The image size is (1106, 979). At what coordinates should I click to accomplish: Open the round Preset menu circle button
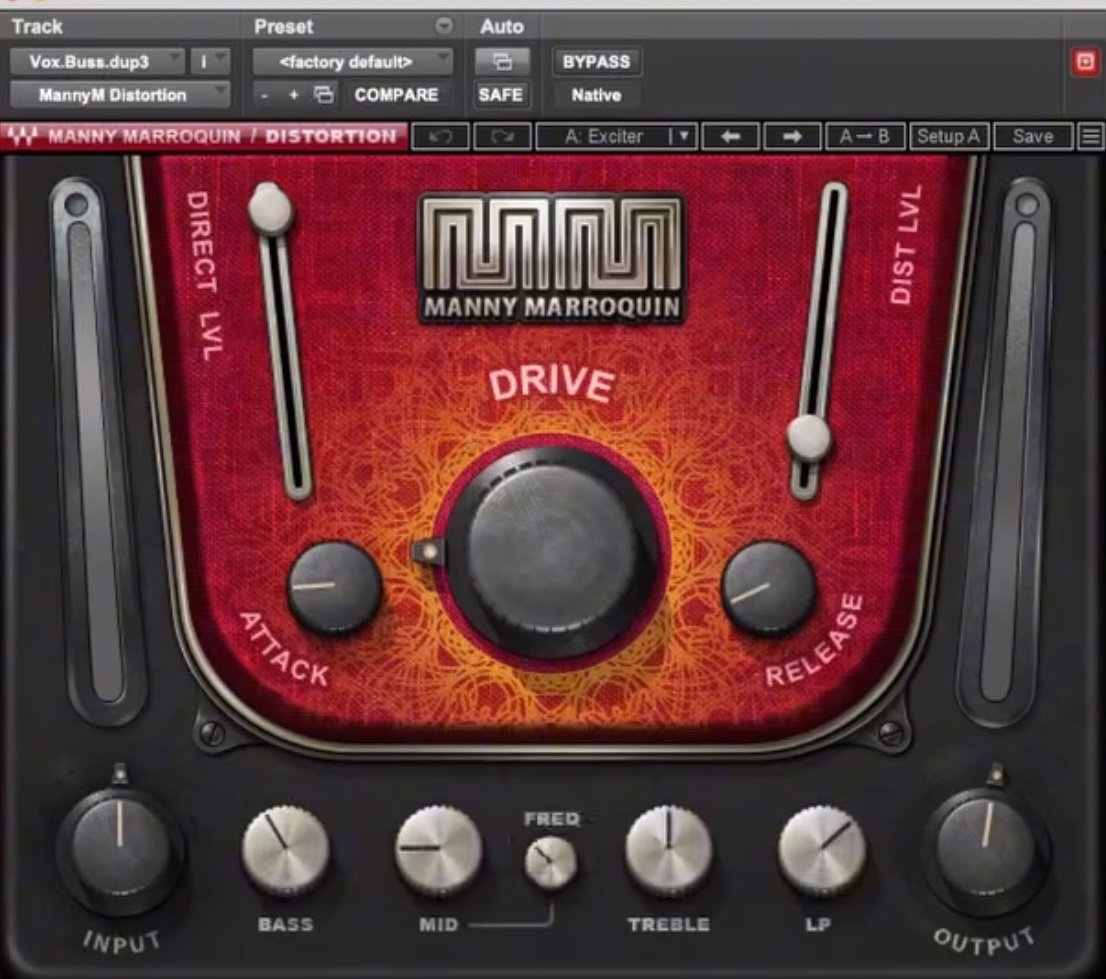pyautogui.click(x=444, y=26)
